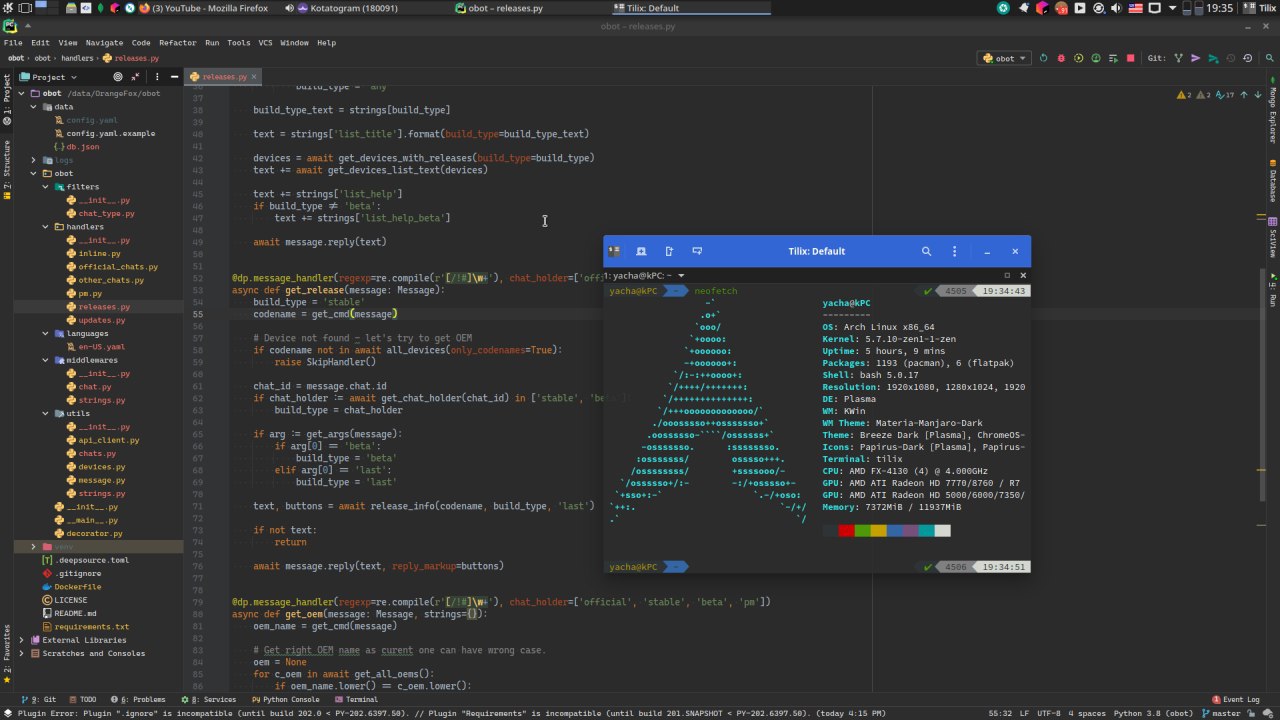
Task: Click handlers in the breadcrumb bar
Action: click(x=77, y=58)
